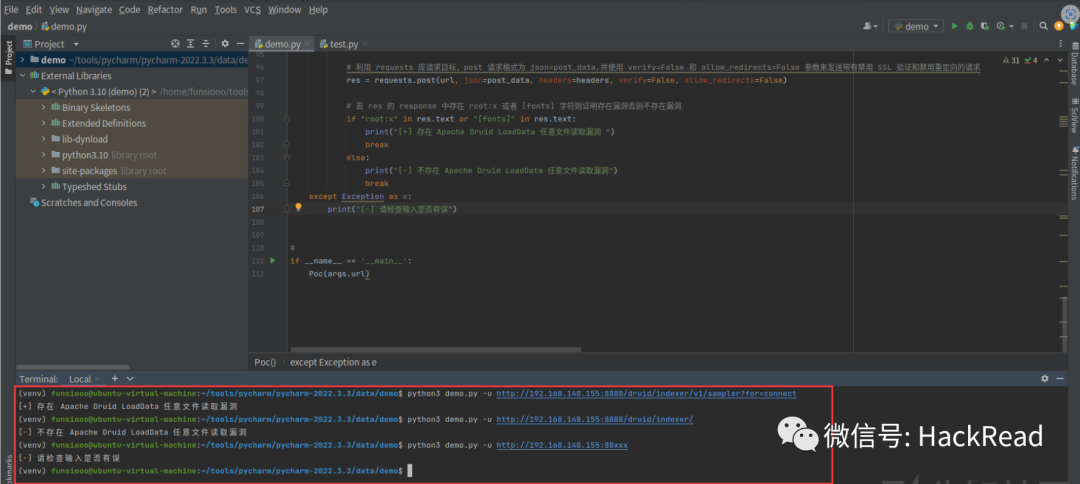
Task: Open Project panel gear options
Action: [x=225, y=43]
